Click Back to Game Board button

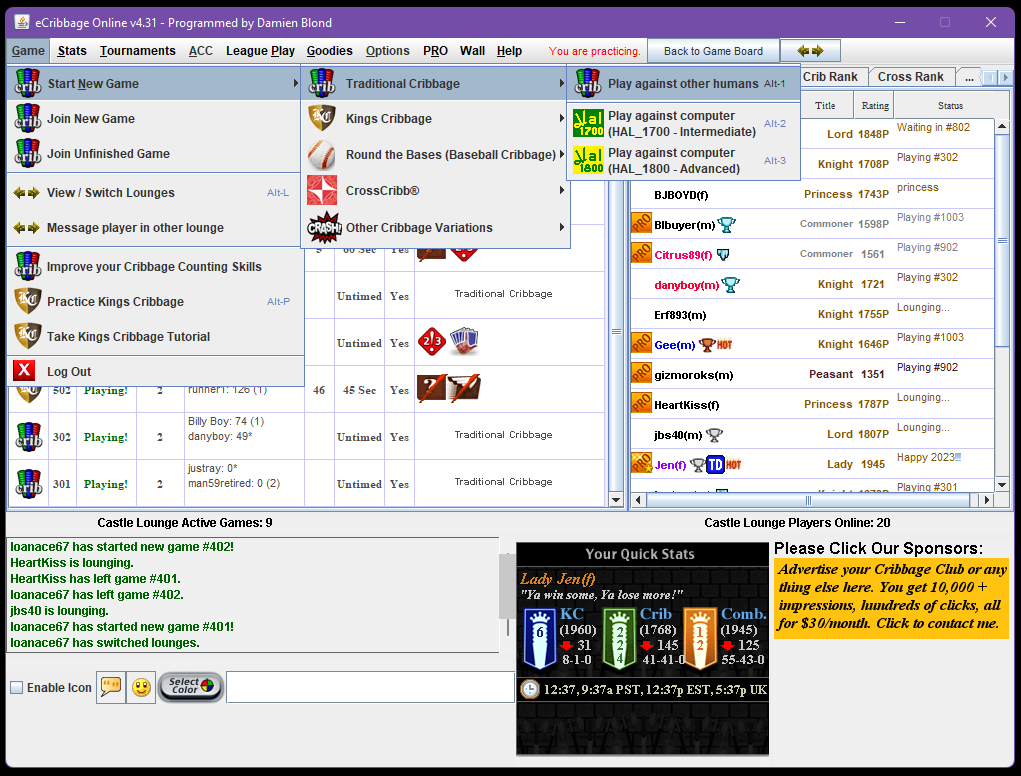click(x=713, y=51)
